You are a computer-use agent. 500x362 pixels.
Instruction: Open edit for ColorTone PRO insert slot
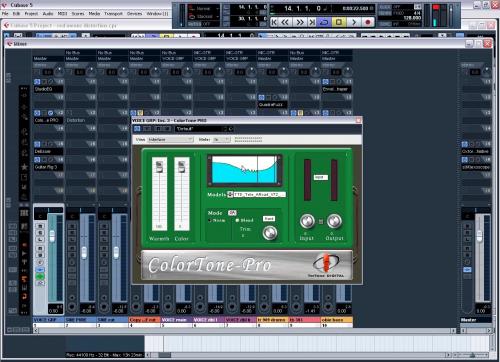point(51,113)
